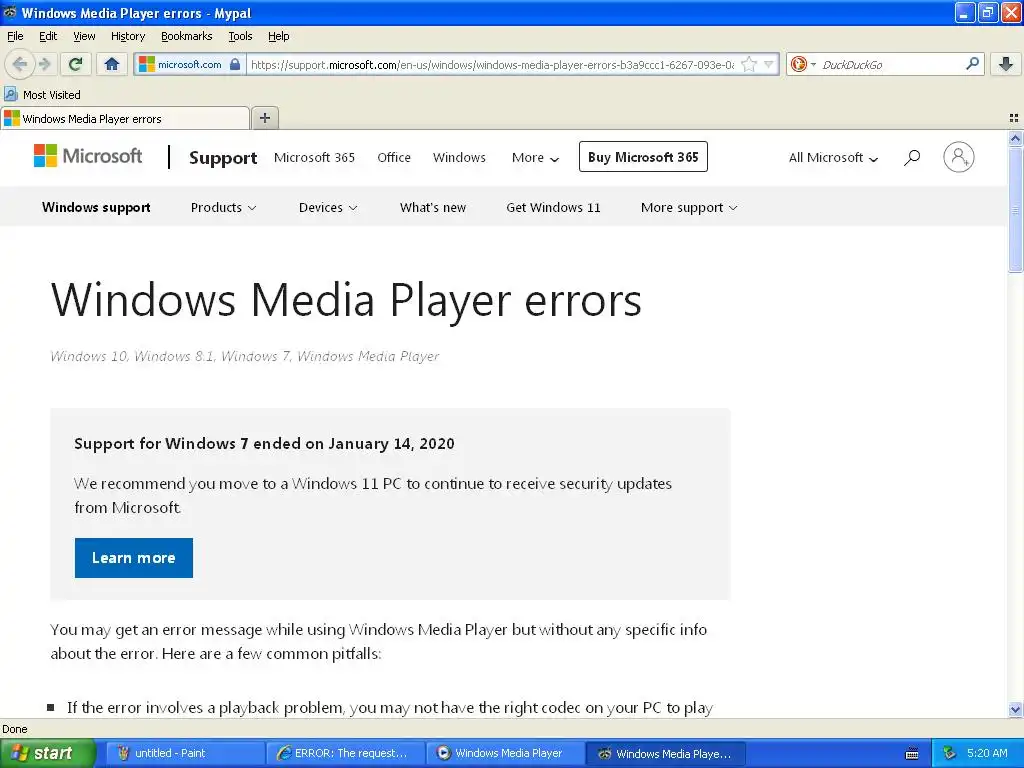Focus the DuckDuckGo search field
Image resolution: width=1024 pixels, height=768 pixels.
pos(890,65)
